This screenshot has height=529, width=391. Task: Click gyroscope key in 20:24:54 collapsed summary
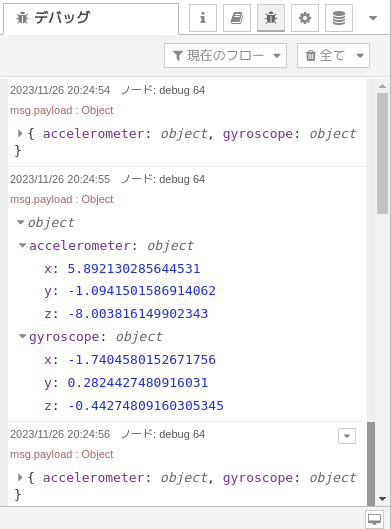(257, 134)
